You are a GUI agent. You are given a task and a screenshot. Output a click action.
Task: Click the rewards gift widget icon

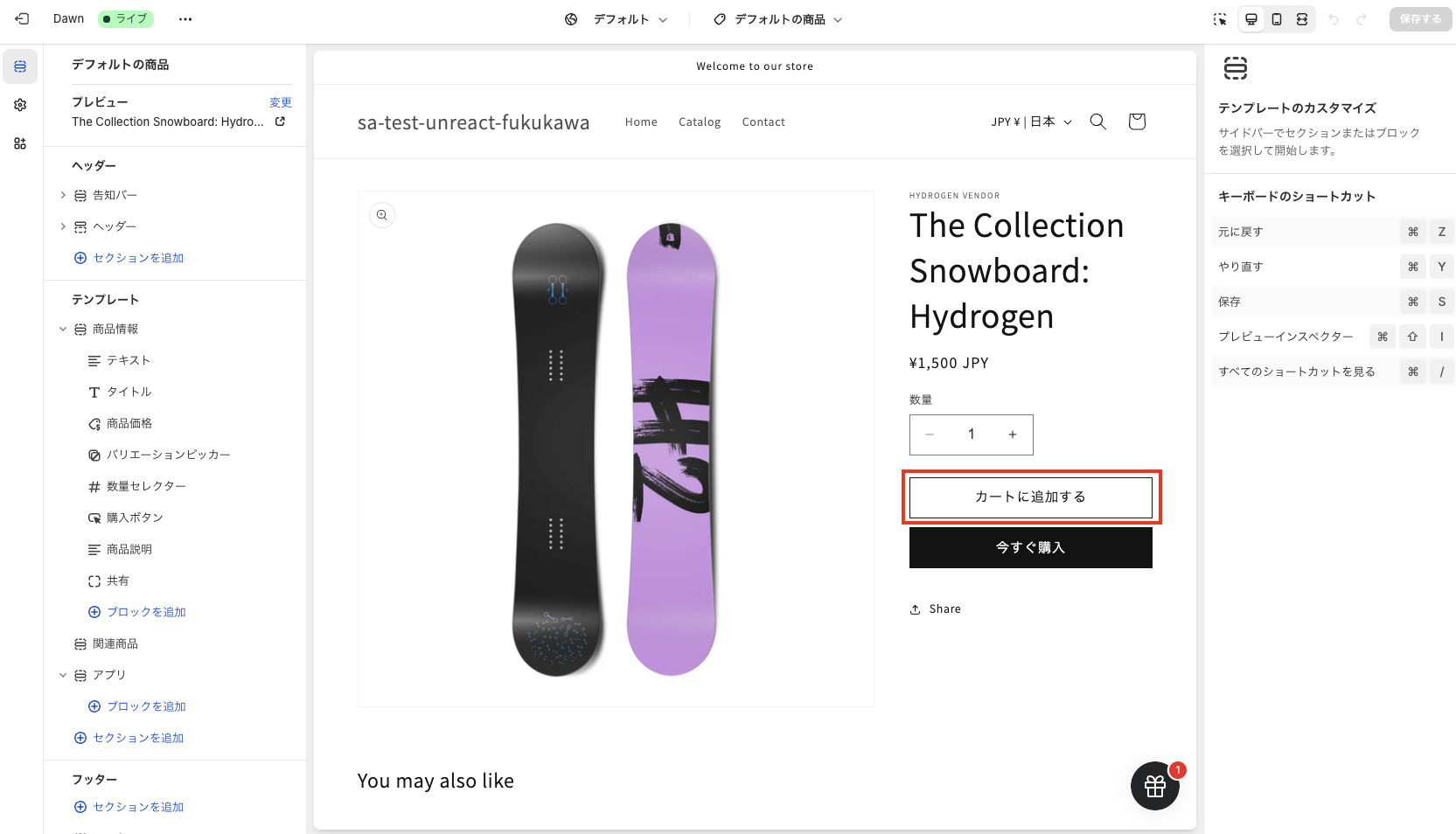click(x=1154, y=786)
